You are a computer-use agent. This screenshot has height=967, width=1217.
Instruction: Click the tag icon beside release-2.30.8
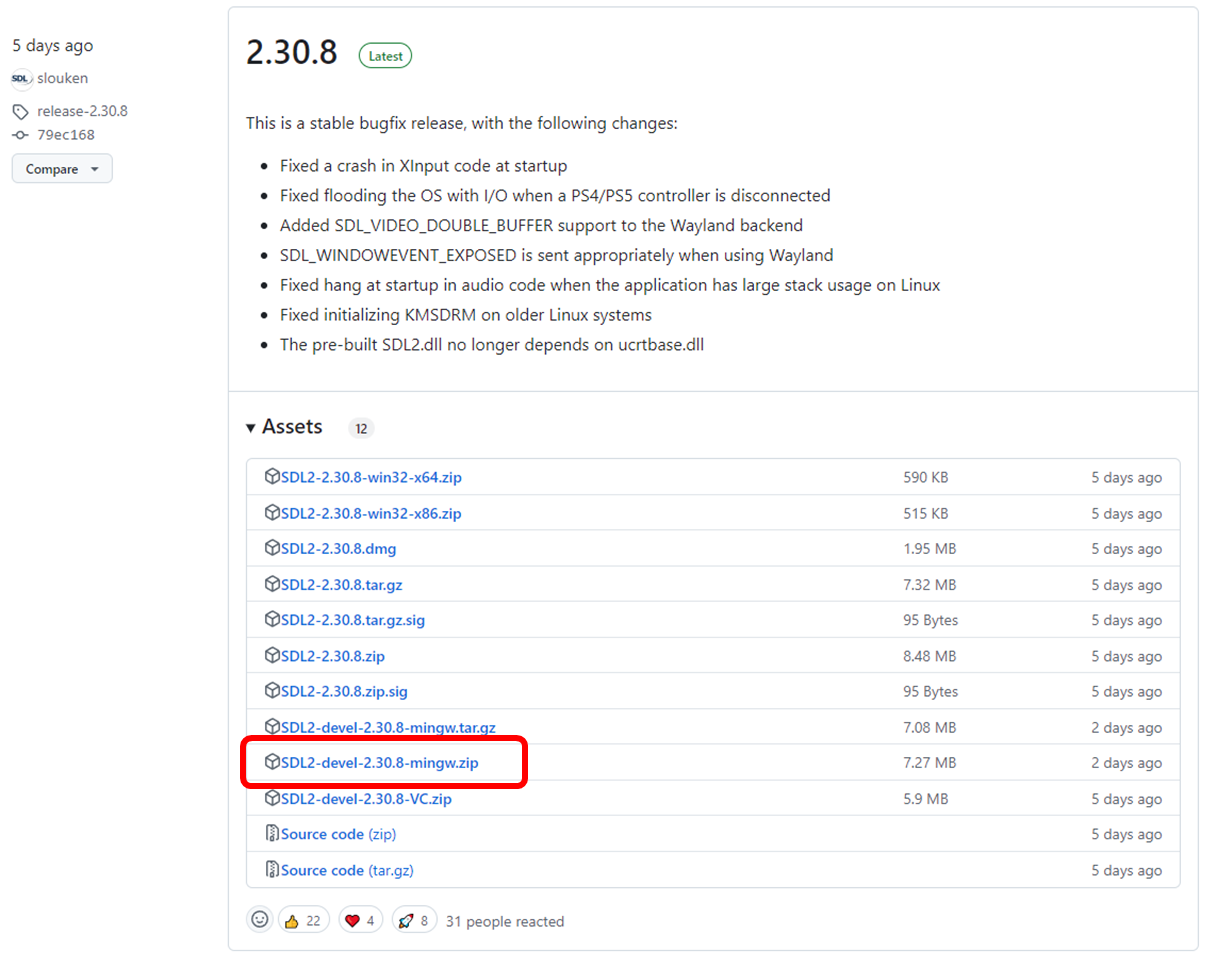coord(21,111)
